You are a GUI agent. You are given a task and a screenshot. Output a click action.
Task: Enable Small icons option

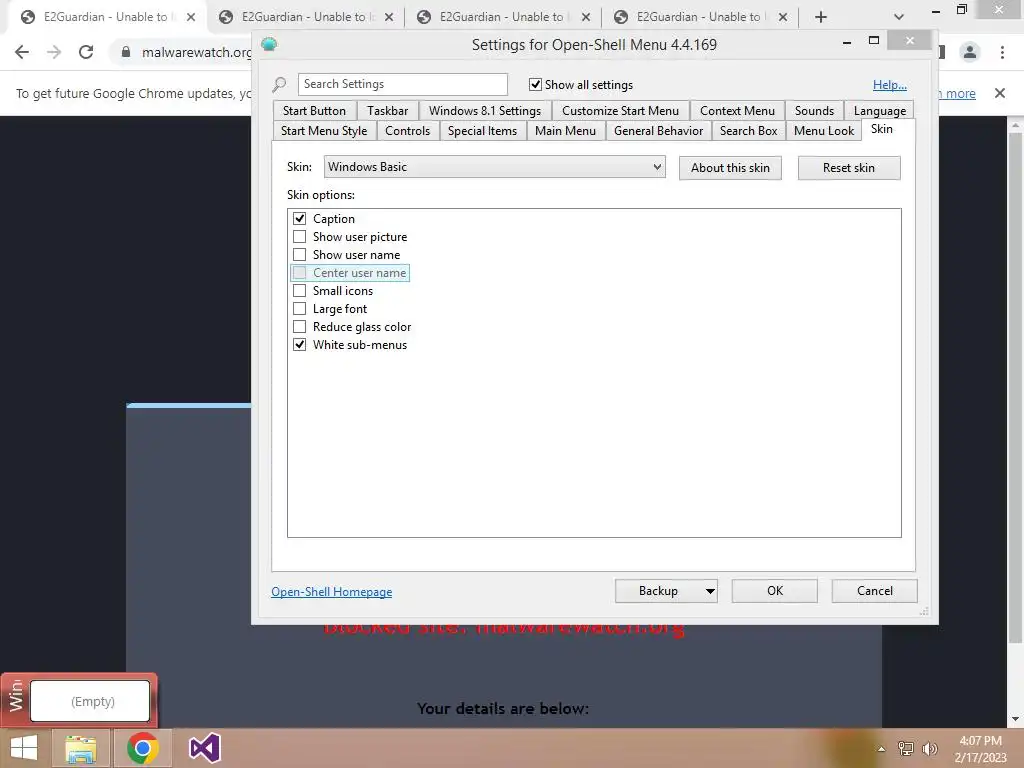pyautogui.click(x=299, y=291)
